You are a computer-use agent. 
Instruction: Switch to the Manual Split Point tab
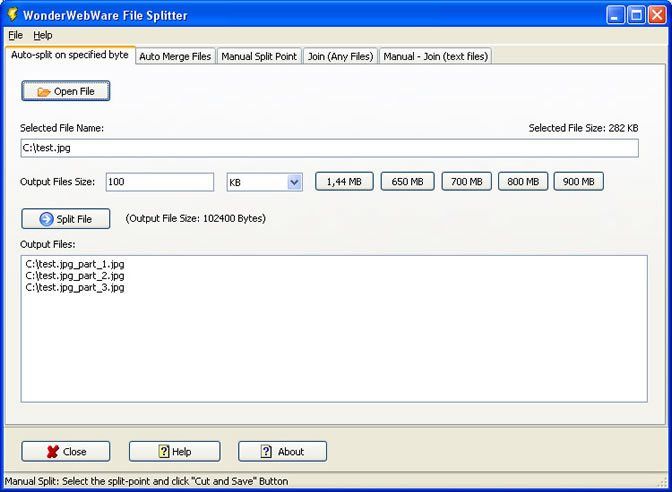[258, 56]
